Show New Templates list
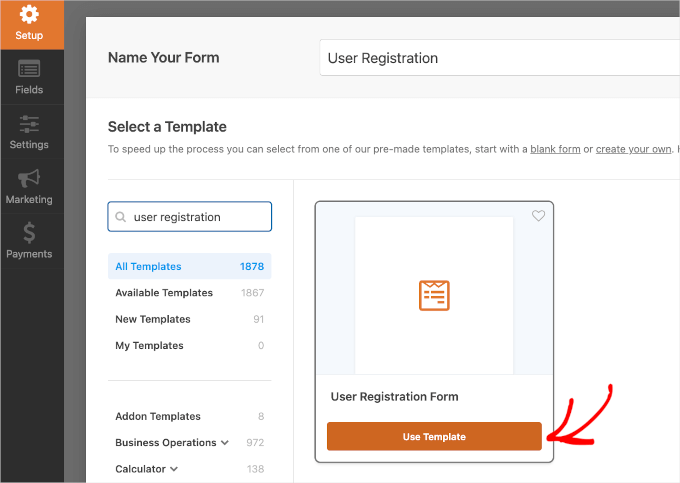The image size is (680, 483). click(152, 319)
